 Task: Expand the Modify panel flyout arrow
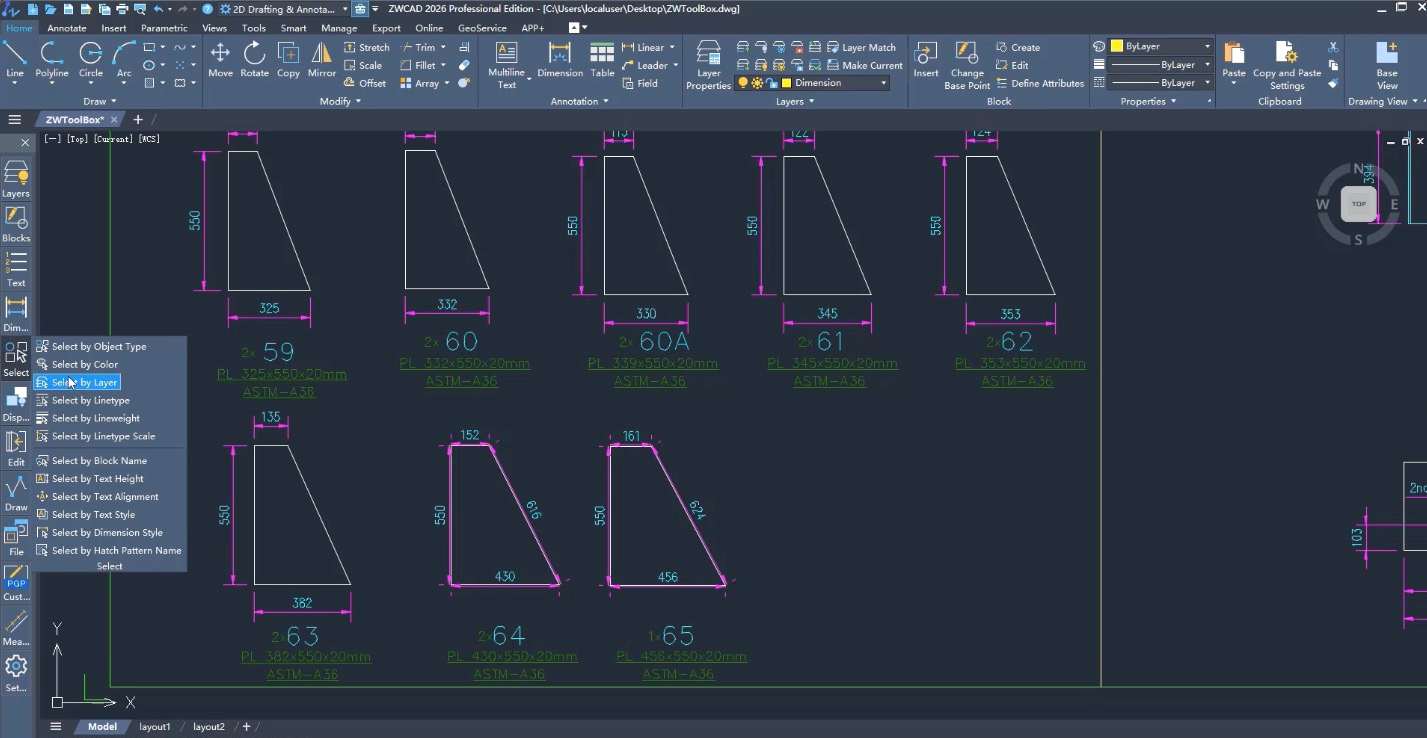point(357,101)
